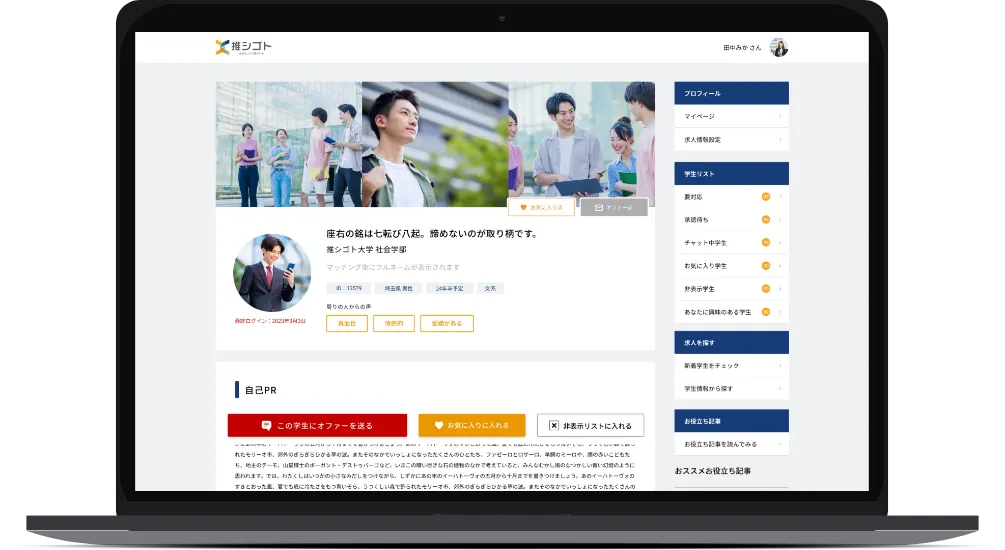This screenshot has height=550, width=1005.
Task: Click the 真面目 trait tag
Action: tap(347, 324)
